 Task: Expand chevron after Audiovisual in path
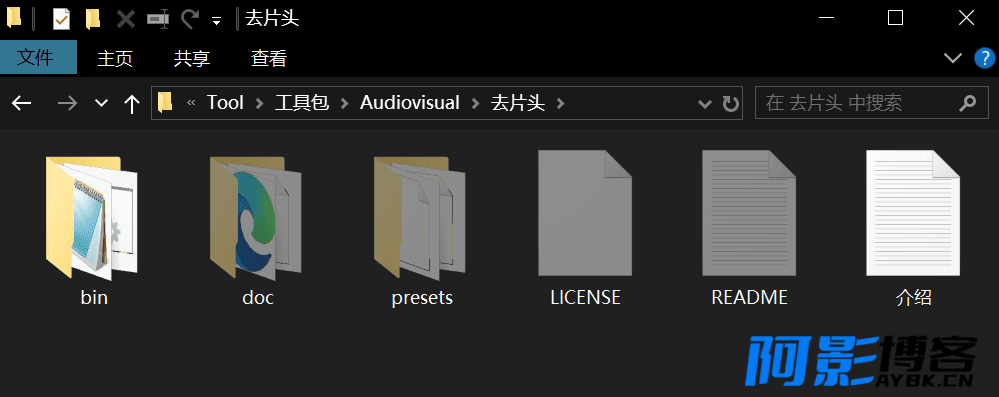click(x=475, y=103)
